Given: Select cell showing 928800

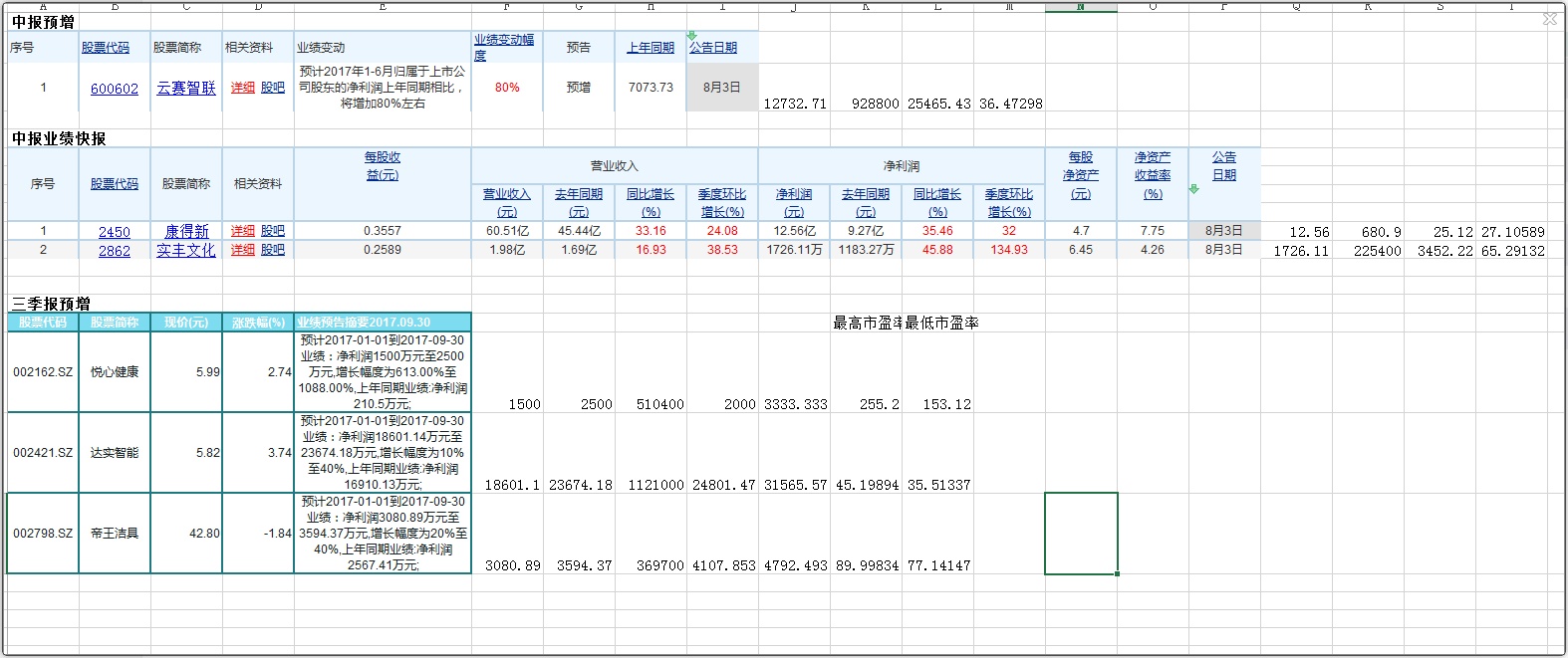Looking at the screenshot, I should click(866, 88).
